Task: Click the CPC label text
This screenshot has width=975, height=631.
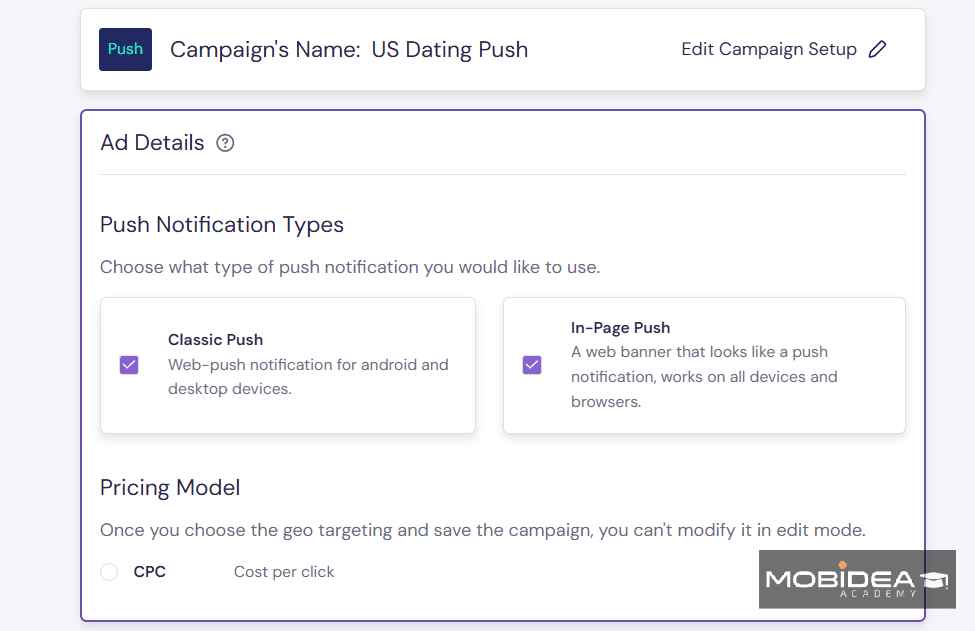Action: pos(149,572)
